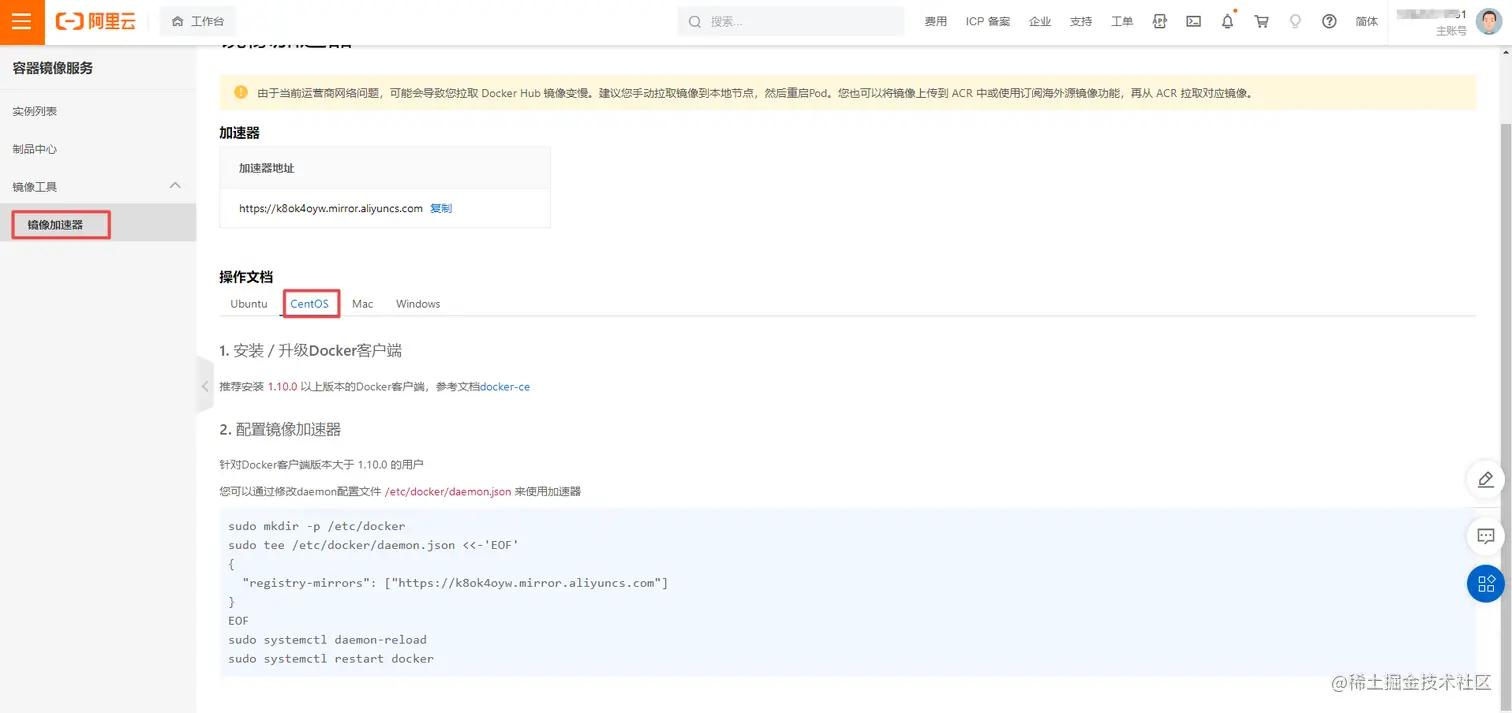Open 实例列表 in sidebar
The image size is (1512, 713).
click(34, 111)
